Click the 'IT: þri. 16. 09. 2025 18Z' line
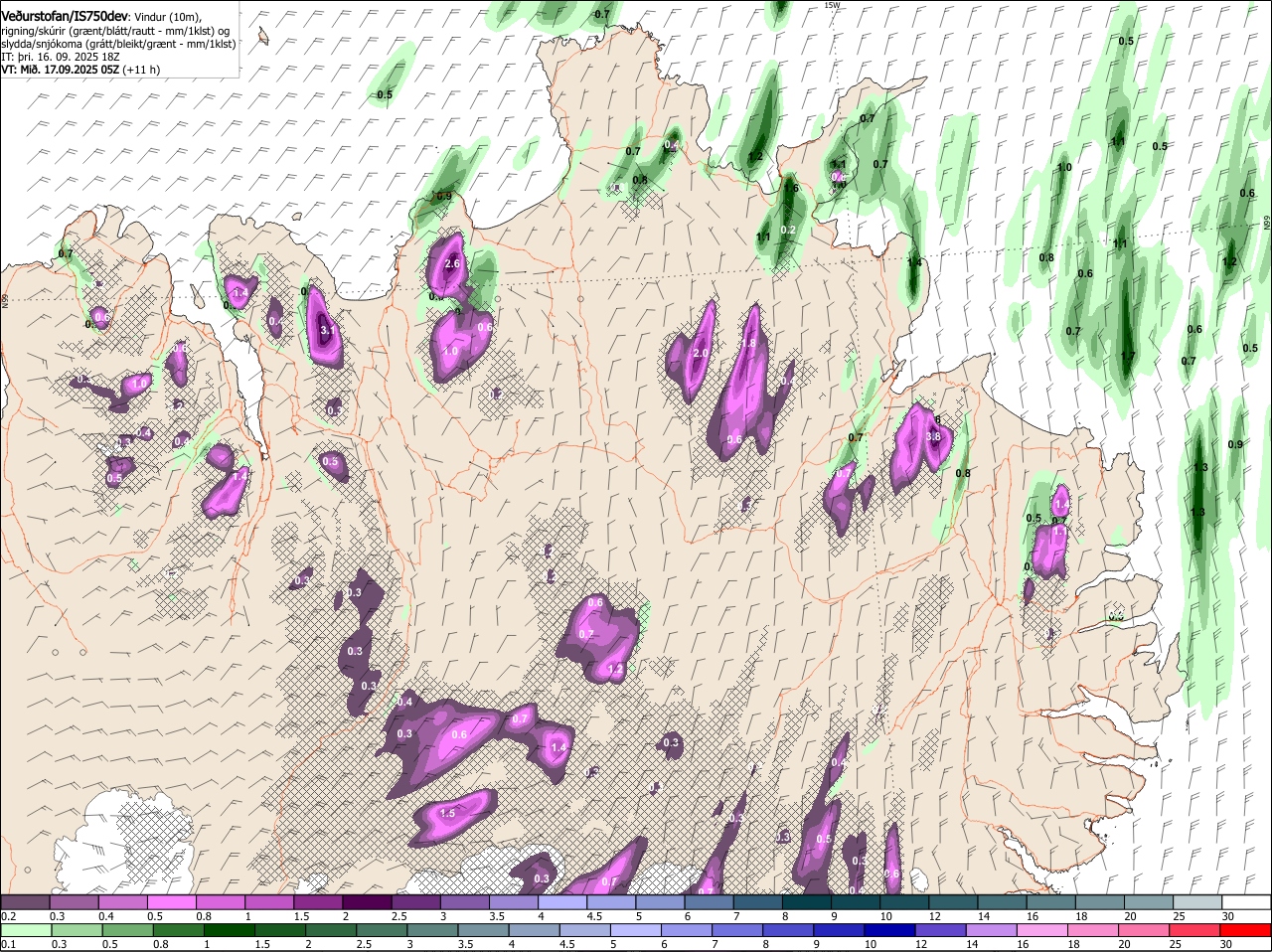Viewport: 1272px width, 952px height. click(61, 57)
